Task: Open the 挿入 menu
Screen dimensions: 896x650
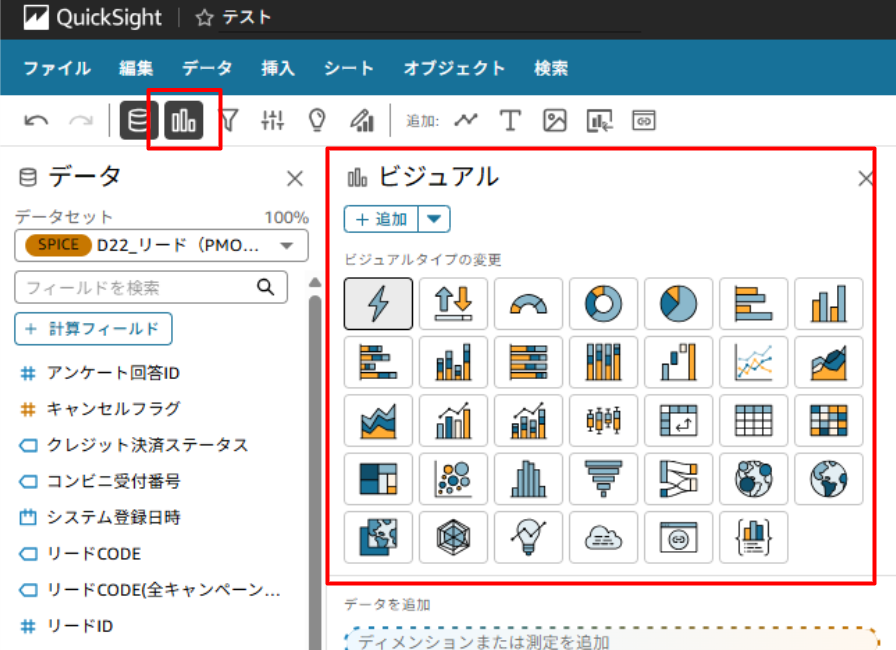Action: click(278, 68)
